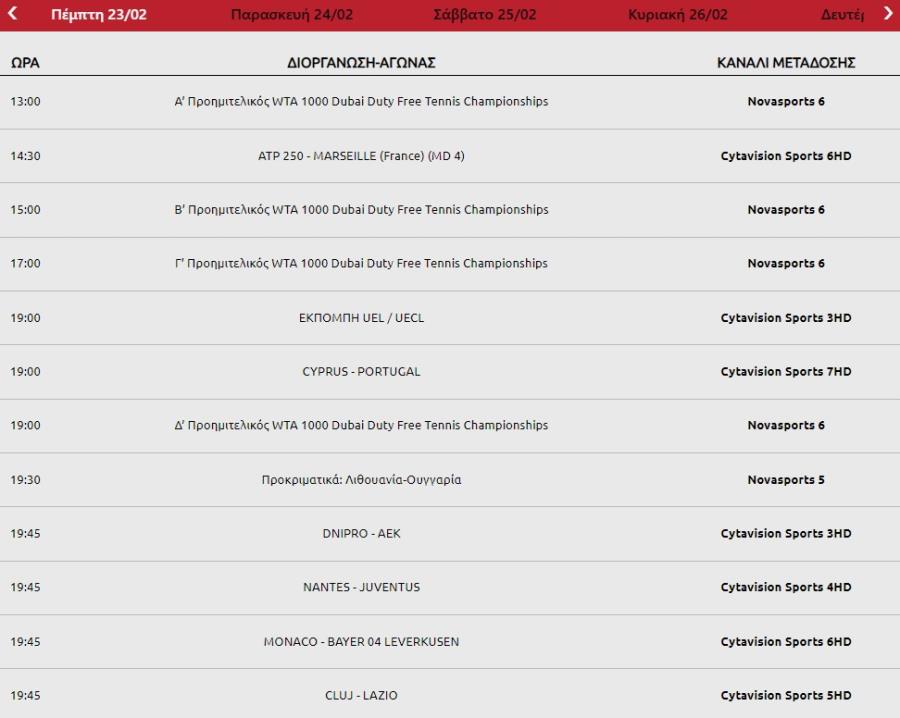This screenshot has width=900, height=718.
Task: Click Novasports 6 in the 15:00 row
Action: [786, 210]
